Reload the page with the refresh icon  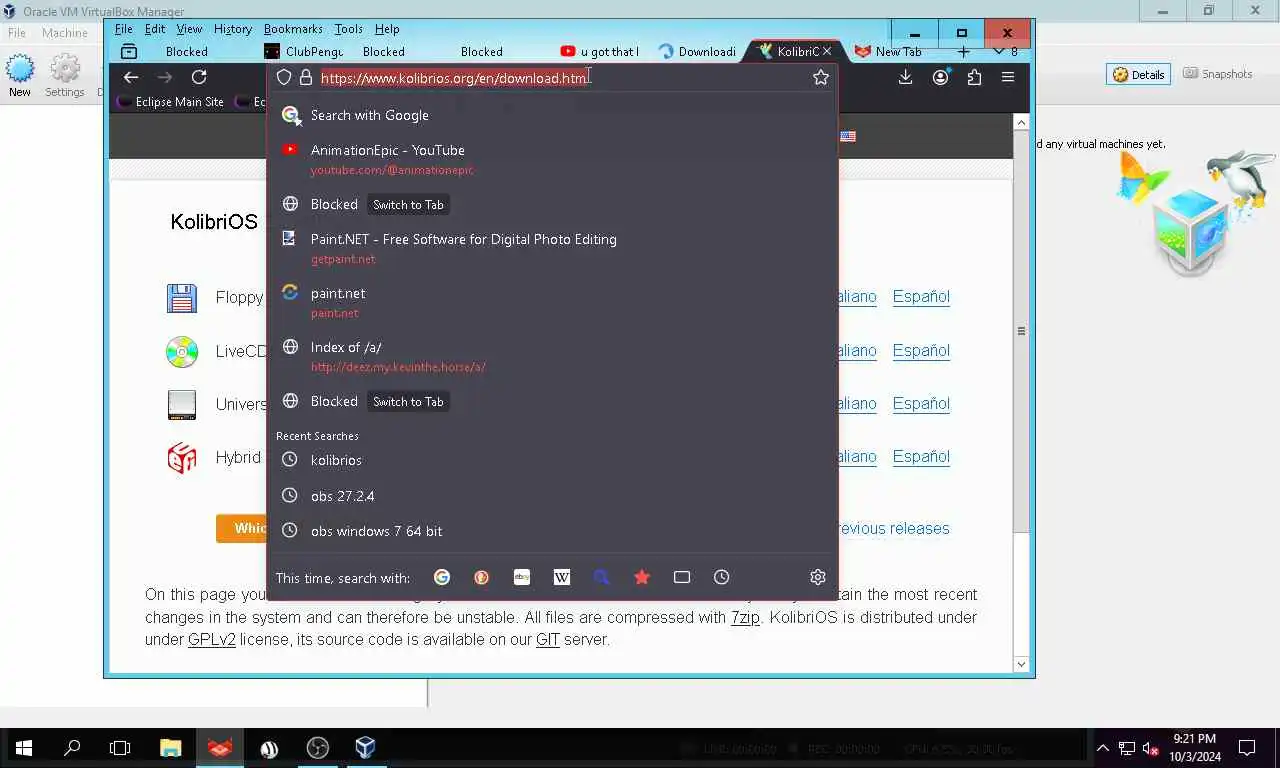[199, 77]
